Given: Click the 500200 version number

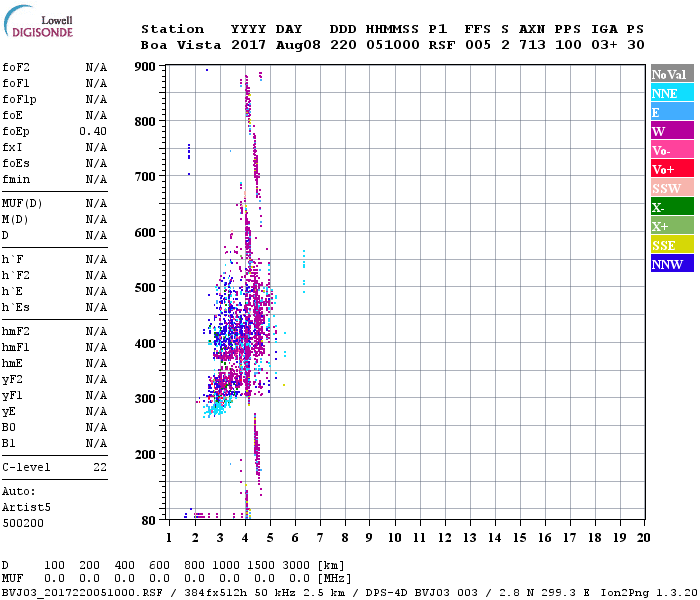Looking at the screenshot, I should (23, 523).
